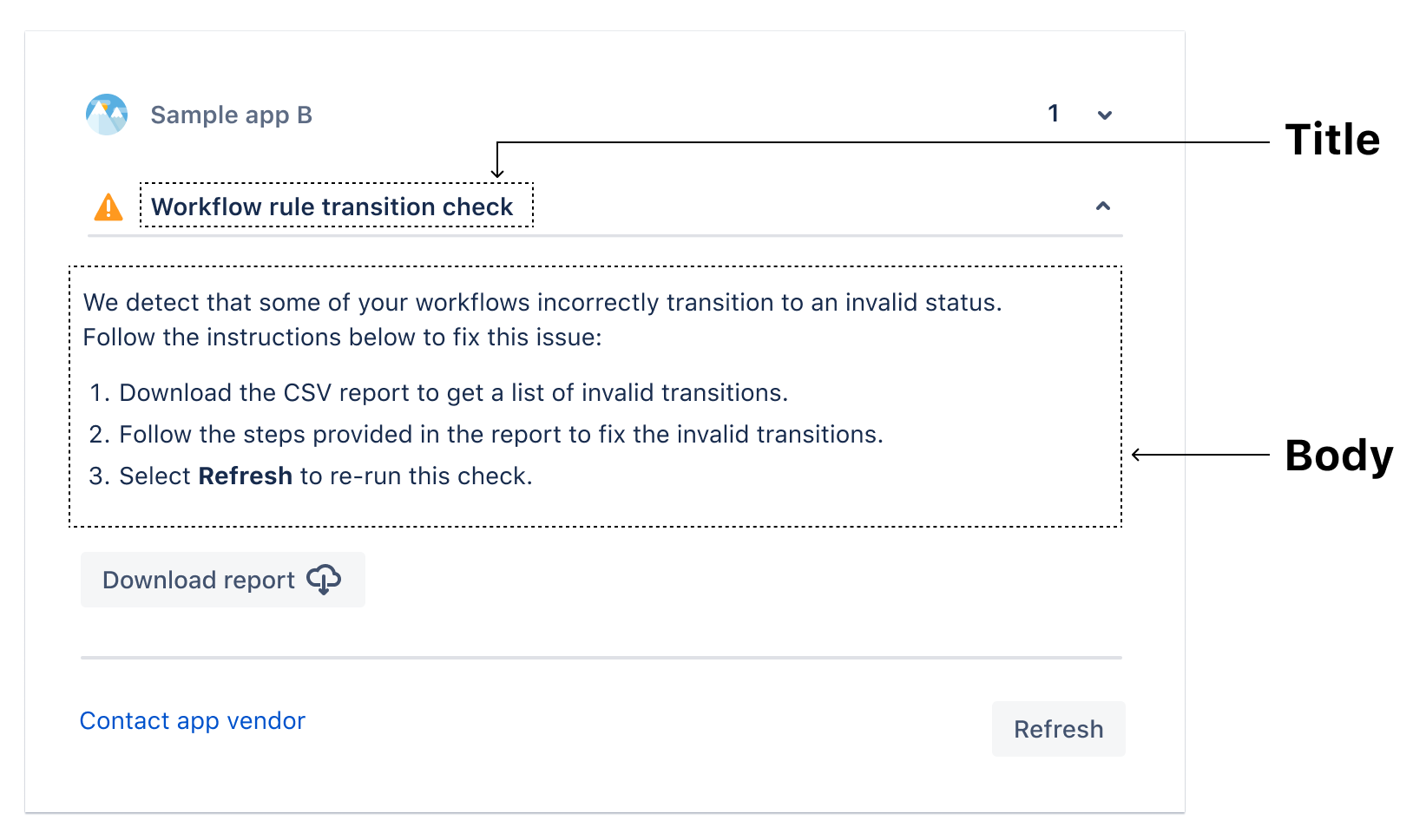
Task: Click the sentence about workflows transitioning incorrectly
Action: coord(542,303)
